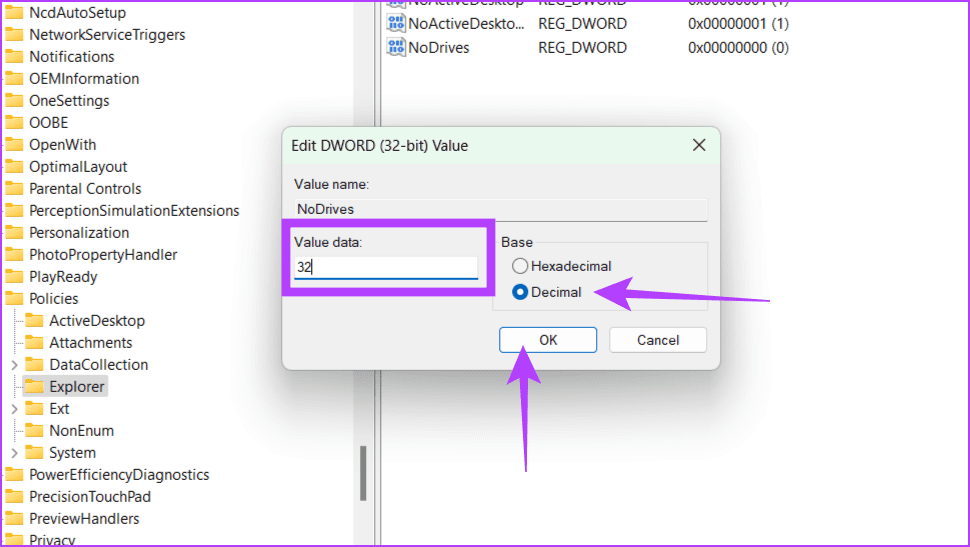Open the Explorer folder icon
This screenshot has height=547, width=970.
pos(34,387)
